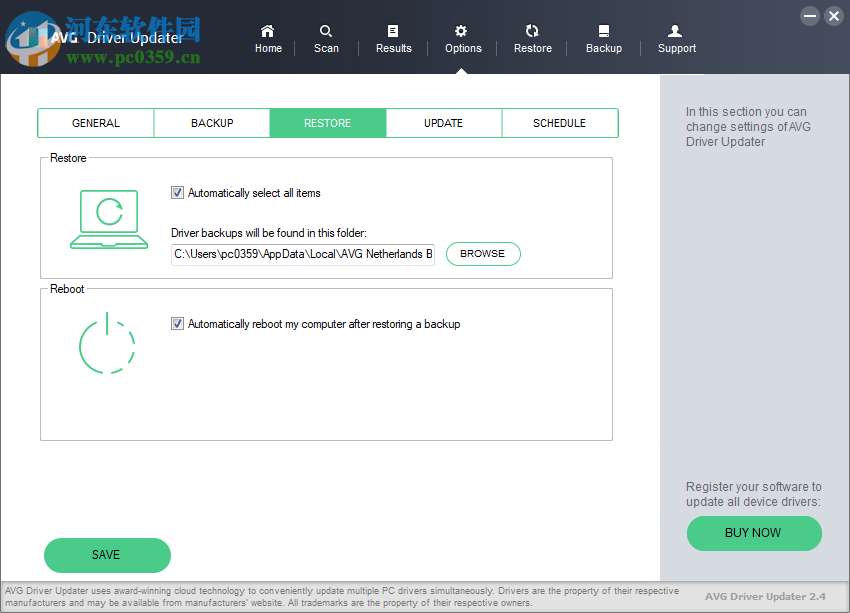Disable automatic reboot after restoring backup
Screen dimensions: 850x613
coord(177,323)
